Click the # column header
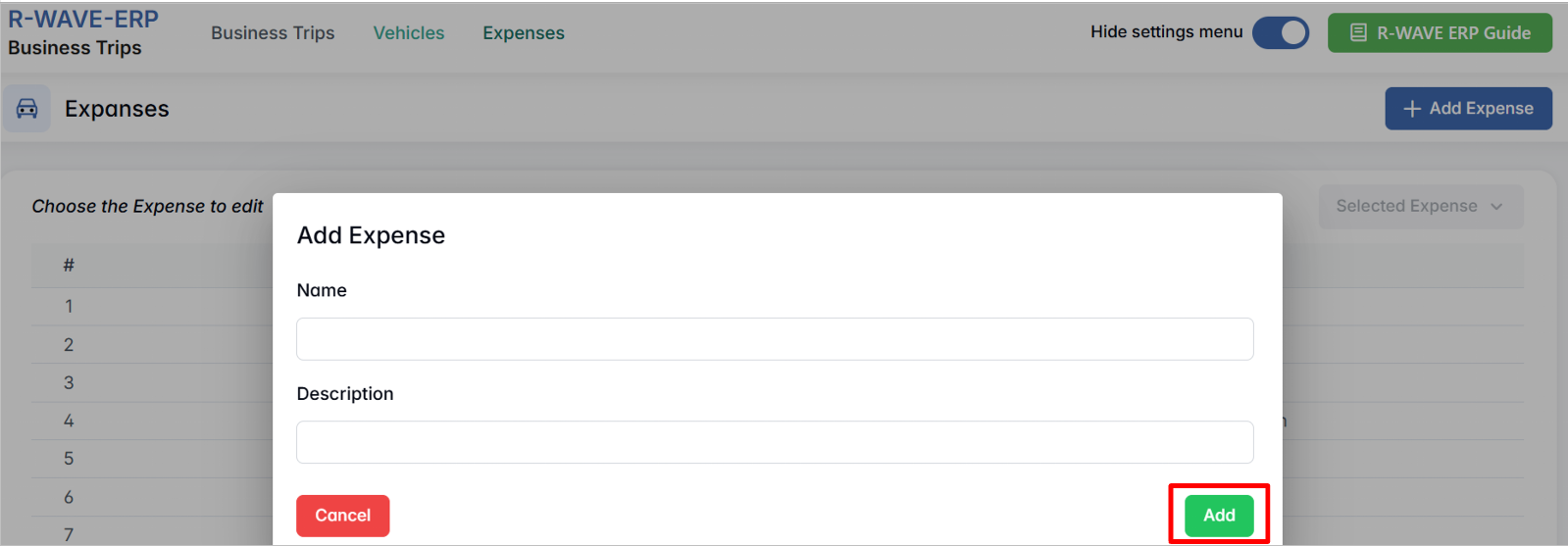This screenshot has height=547, width=1568. [69, 266]
